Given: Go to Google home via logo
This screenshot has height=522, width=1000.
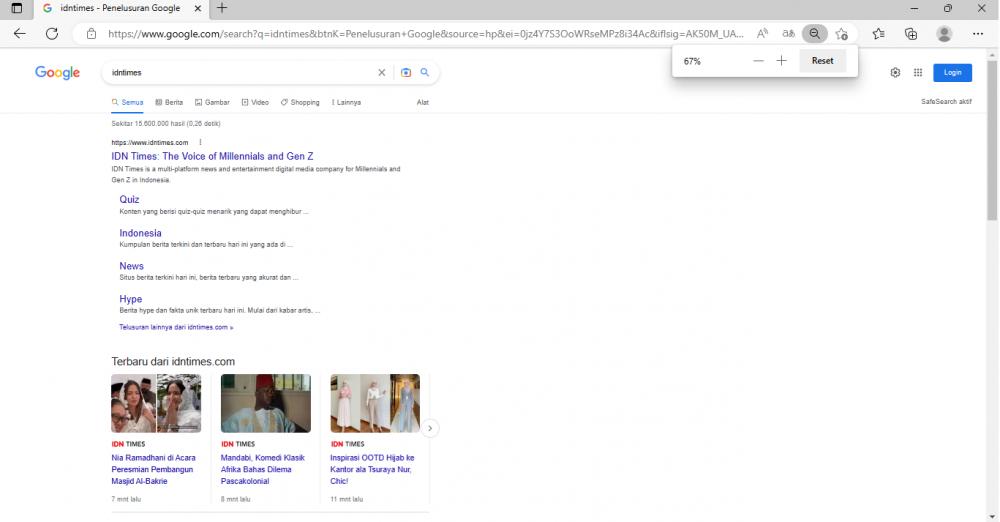Looking at the screenshot, I should coord(57,73).
